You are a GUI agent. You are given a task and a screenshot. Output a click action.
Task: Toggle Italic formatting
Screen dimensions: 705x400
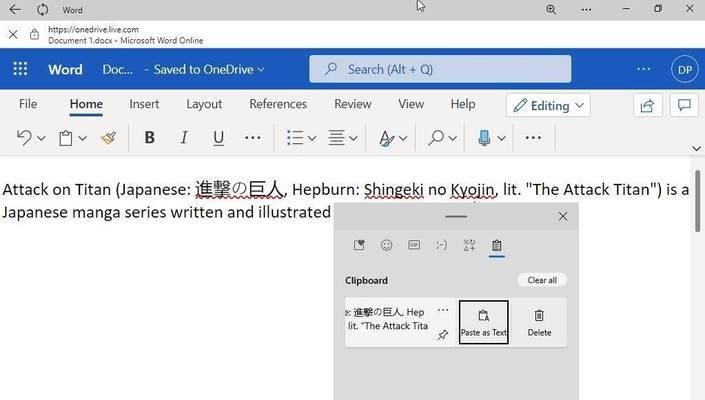tap(184, 138)
